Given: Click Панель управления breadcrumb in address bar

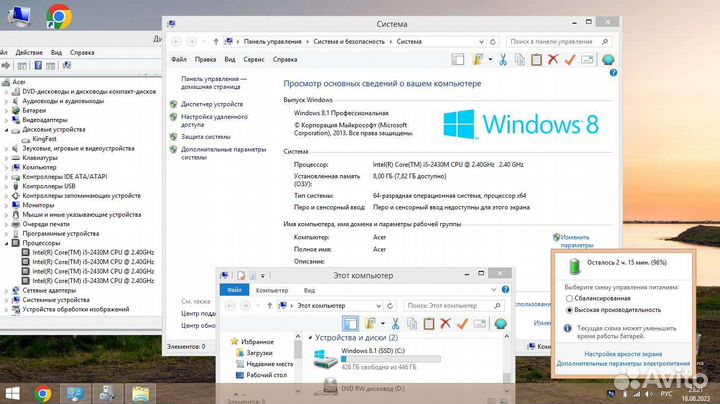Looking at the screenshot, I should [x=272, y=42].
